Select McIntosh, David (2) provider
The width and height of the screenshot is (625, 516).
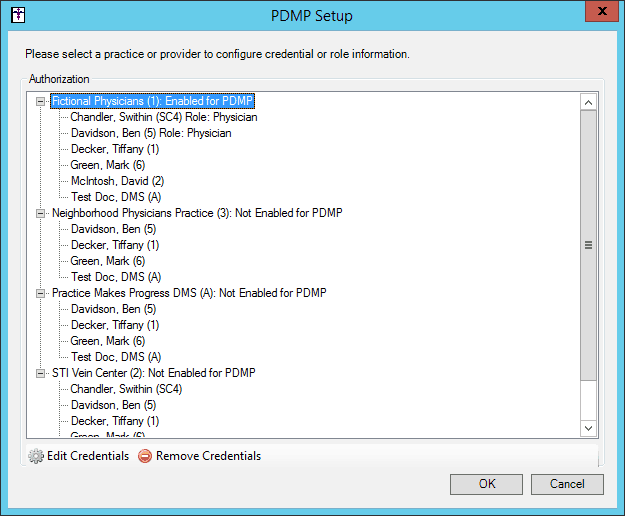coord(117,181)
